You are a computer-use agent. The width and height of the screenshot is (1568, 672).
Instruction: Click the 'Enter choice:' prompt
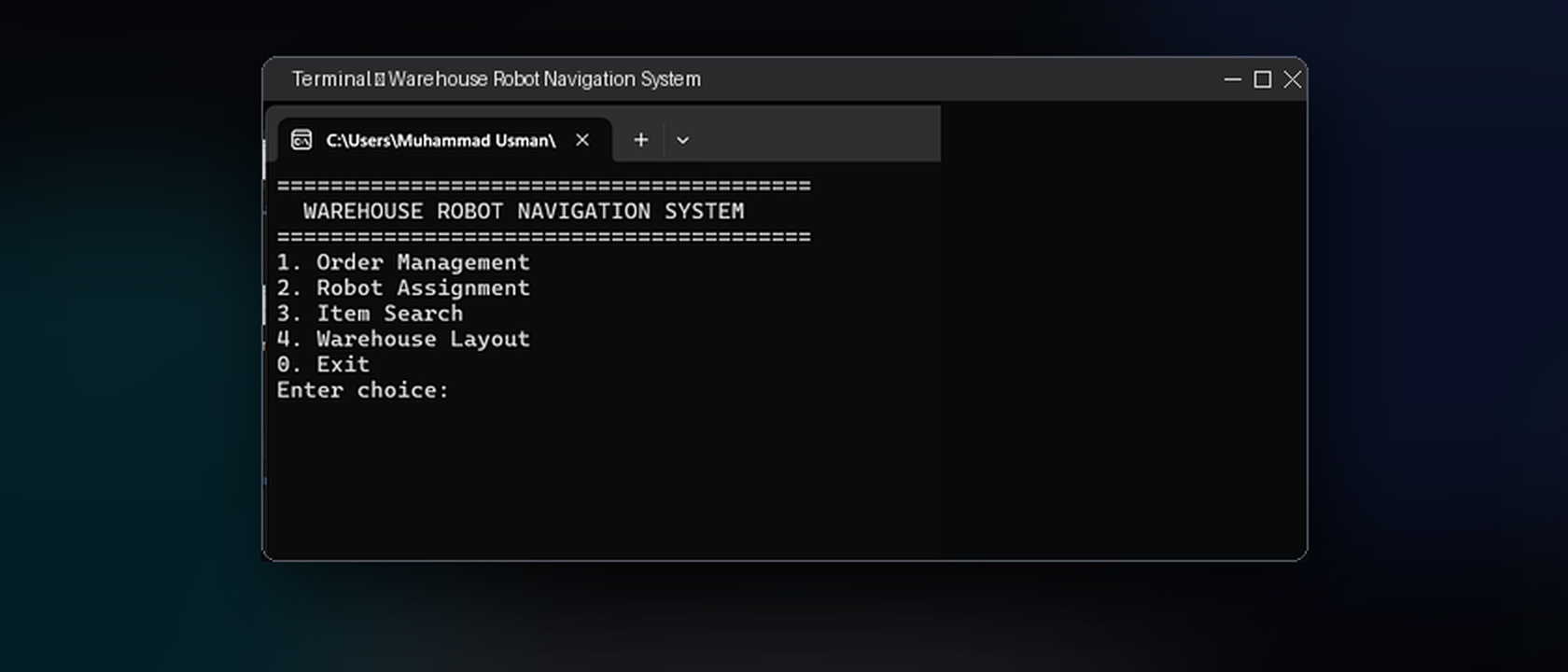click(363, 390)
